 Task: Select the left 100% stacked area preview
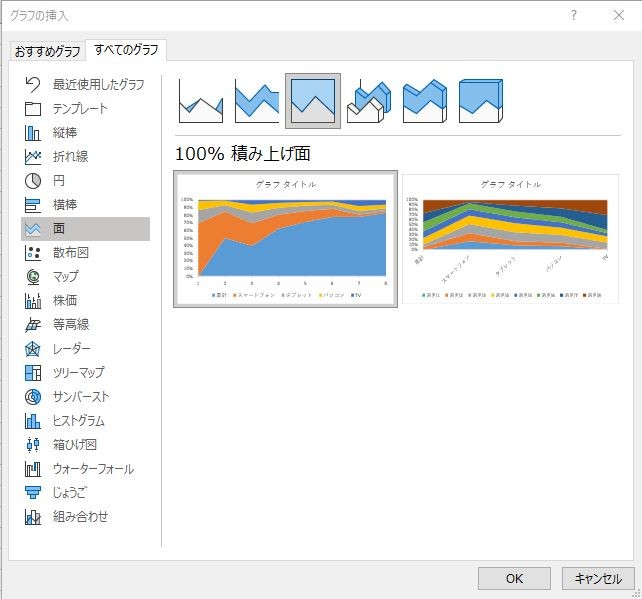tap(285, 239)
